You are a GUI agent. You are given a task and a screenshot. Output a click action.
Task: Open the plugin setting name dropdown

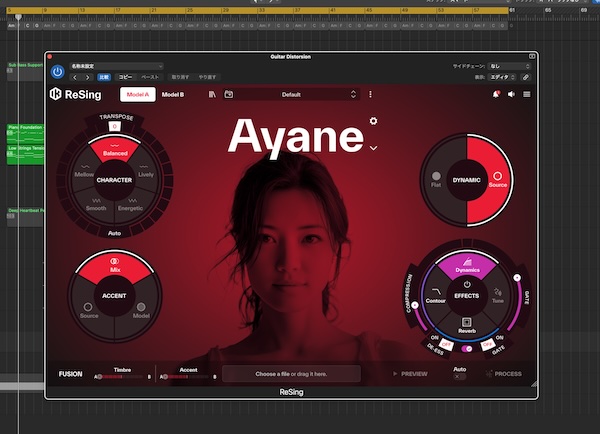pos(116,66)
